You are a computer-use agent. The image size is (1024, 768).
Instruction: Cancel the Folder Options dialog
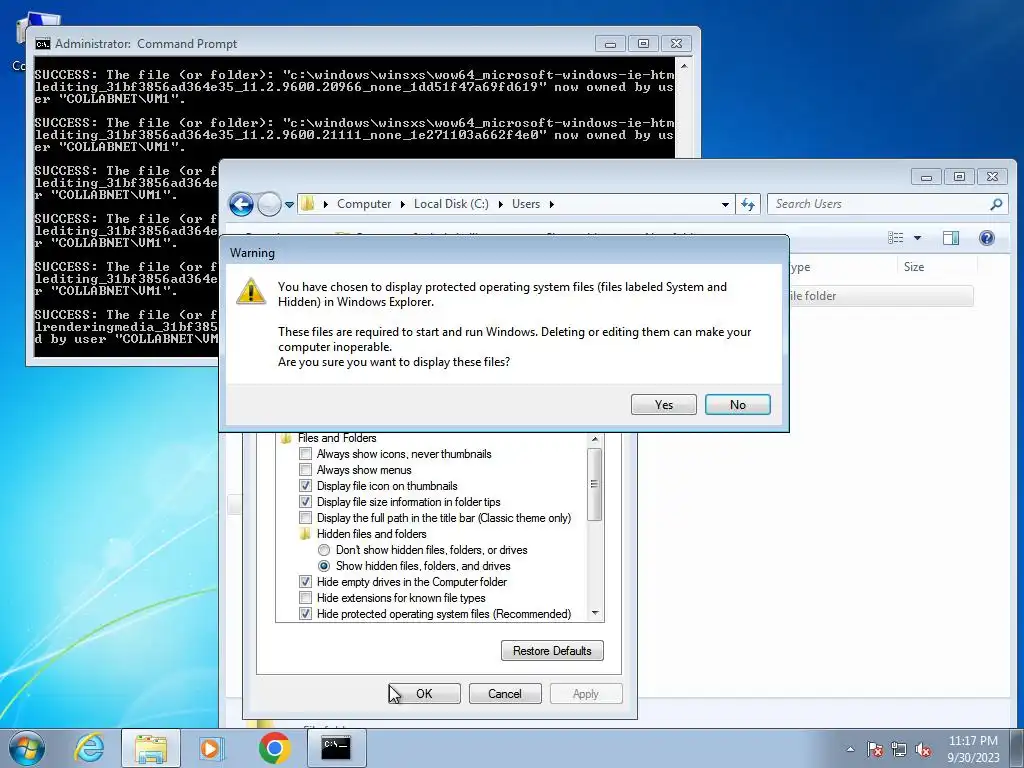pyautogui.click(x=505, y=694)
